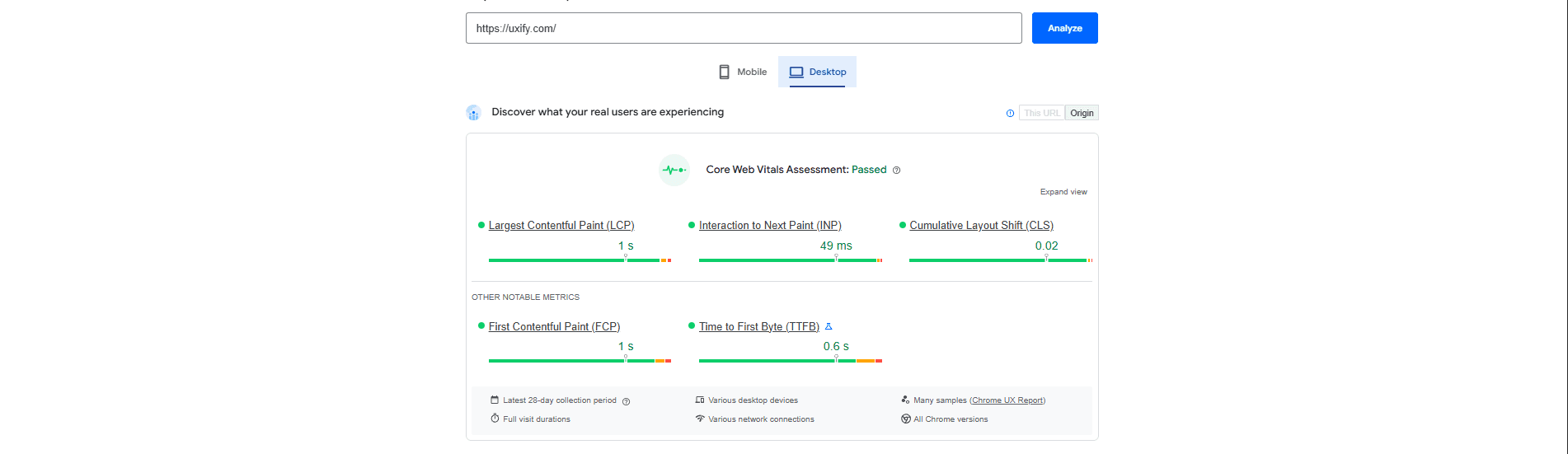Screen dimensions: 1568x454
Task: Click the INP distribution bar
Action: pos(791,260)
